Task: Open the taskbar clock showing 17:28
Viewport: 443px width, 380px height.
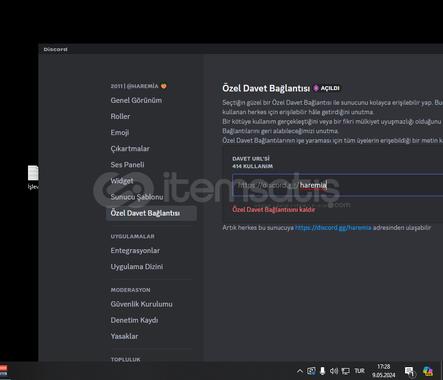Action: click(x=384, y=371)
